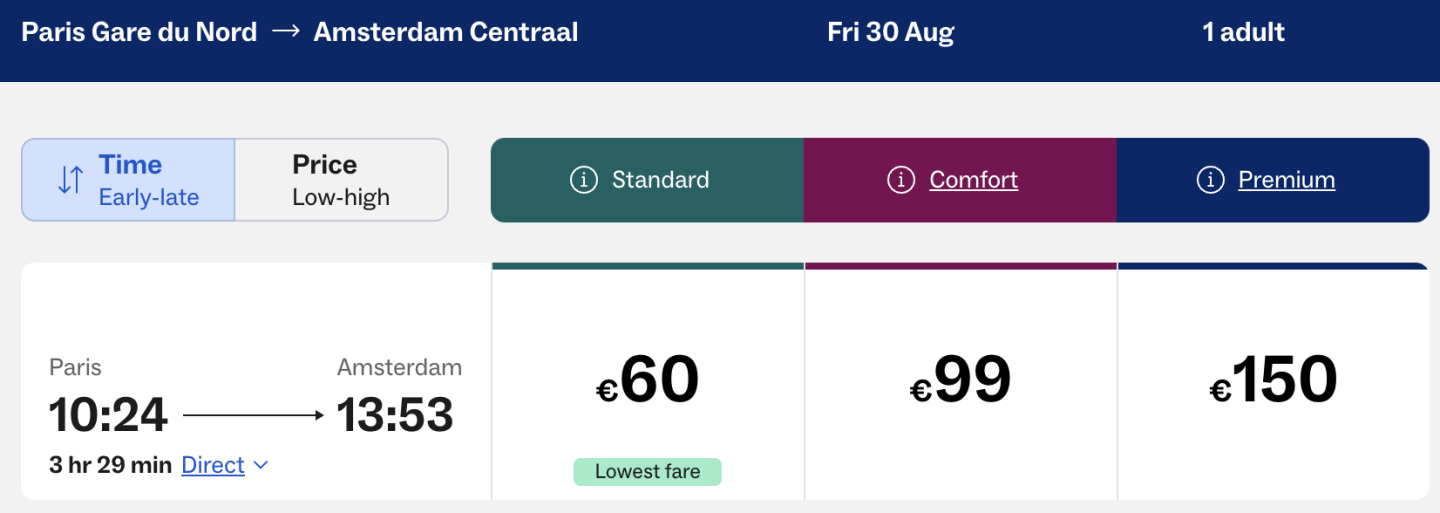Open the Direct journey details link
Viewport: 1440px width, 513px height.
[x=213, y=465]
